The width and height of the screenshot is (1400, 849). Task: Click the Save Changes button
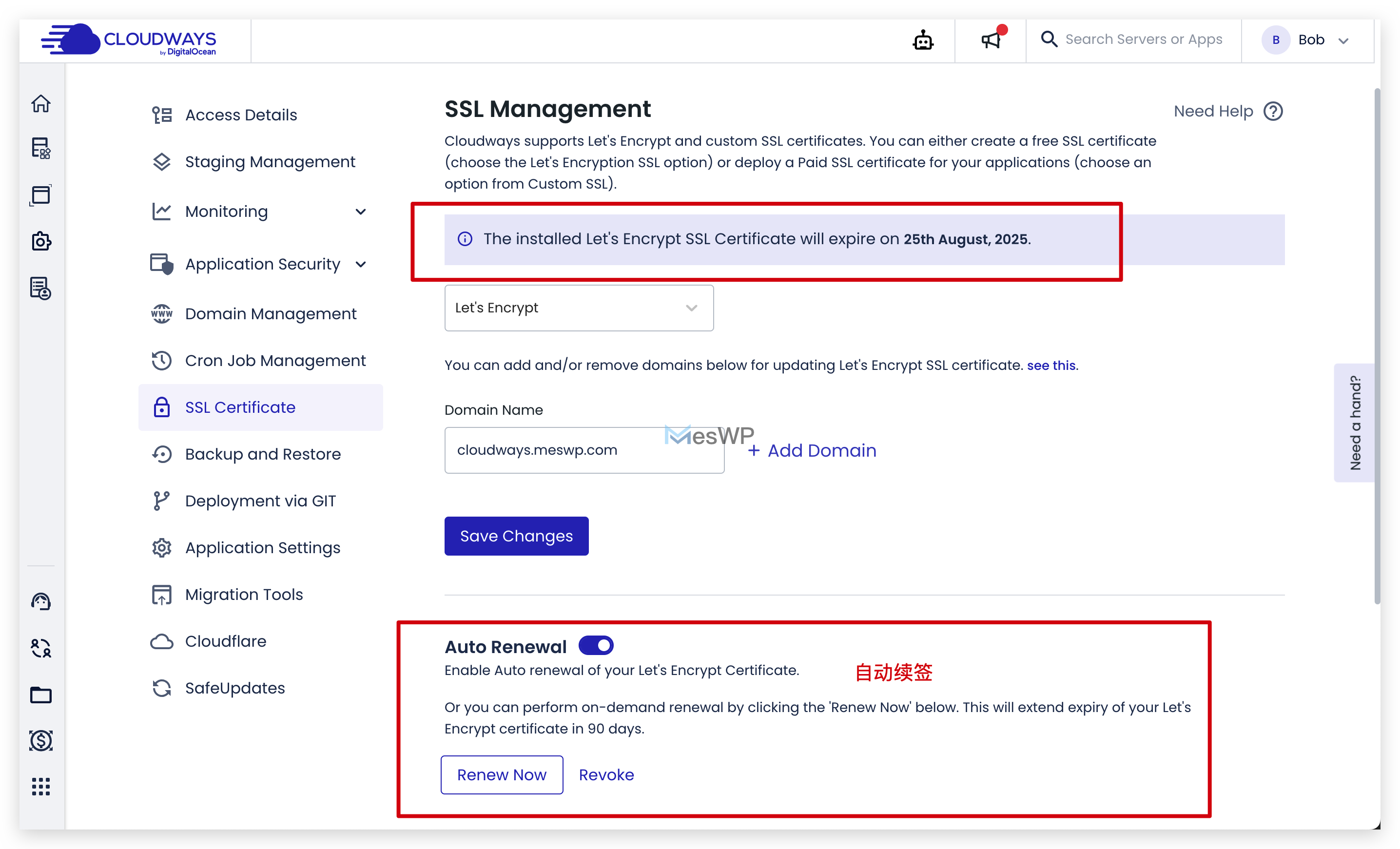(517, 536)
